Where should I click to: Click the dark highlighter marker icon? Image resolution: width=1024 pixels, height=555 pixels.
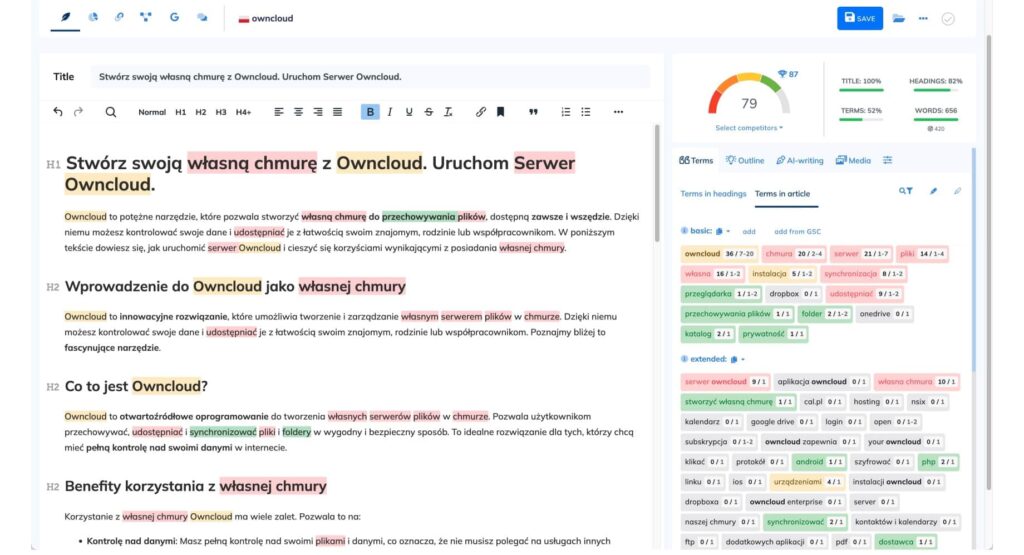tap(933, 191)
